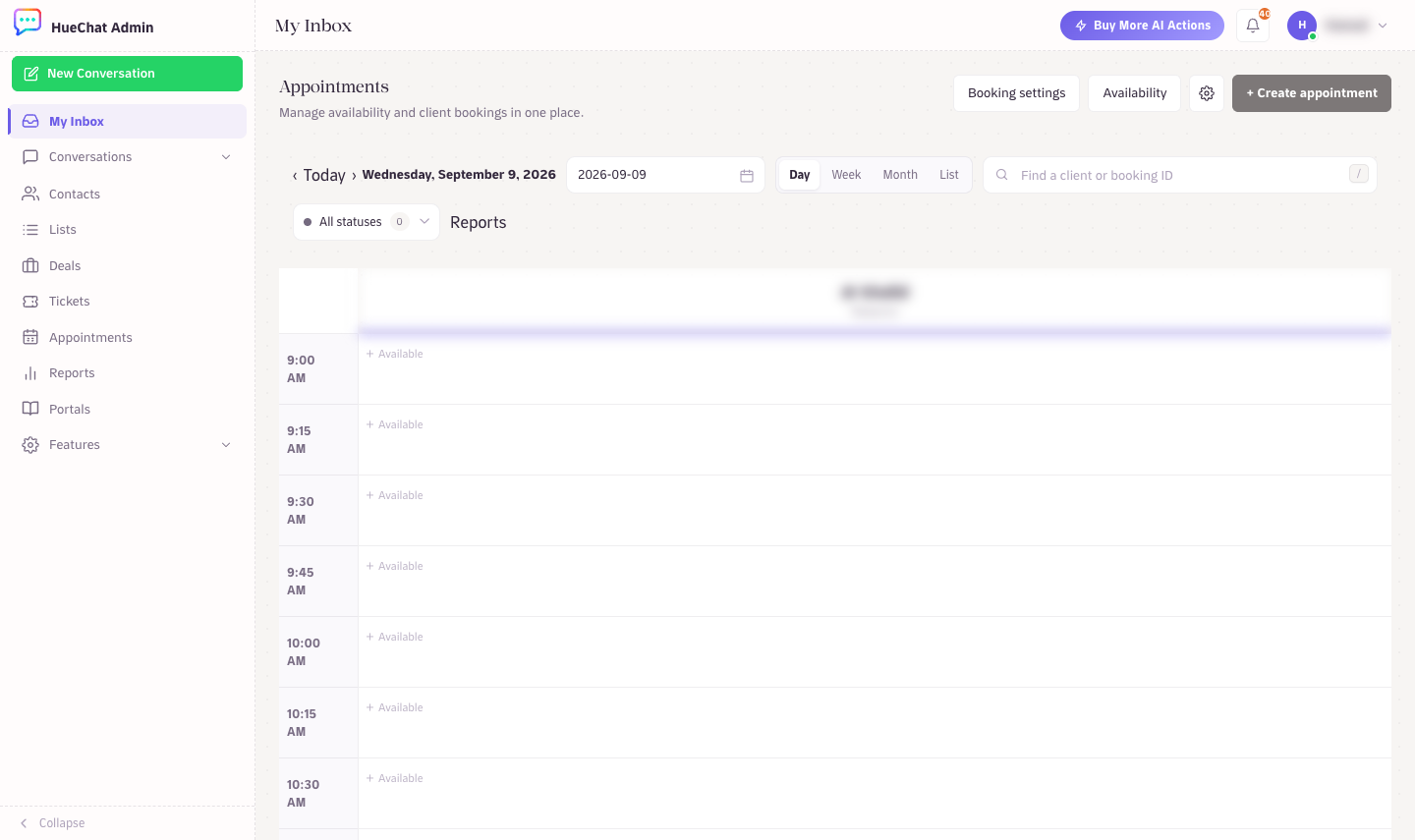This screenshot has height=840, width=1415.
Task: Click the Appointments calendar icon in sidebar
Action: click(x=30, y=338)
